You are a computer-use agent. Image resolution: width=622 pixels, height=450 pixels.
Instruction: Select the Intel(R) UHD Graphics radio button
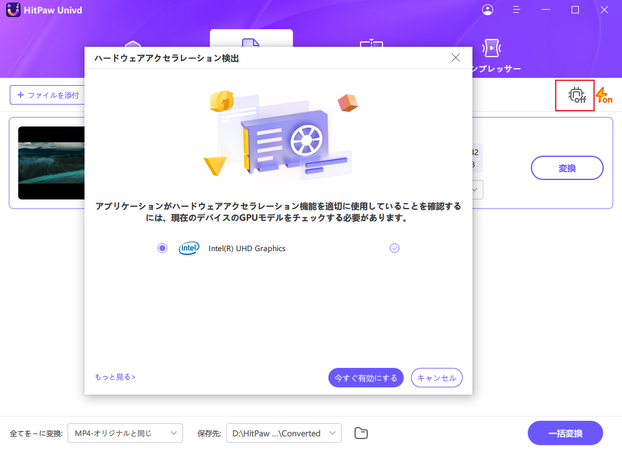162,248
